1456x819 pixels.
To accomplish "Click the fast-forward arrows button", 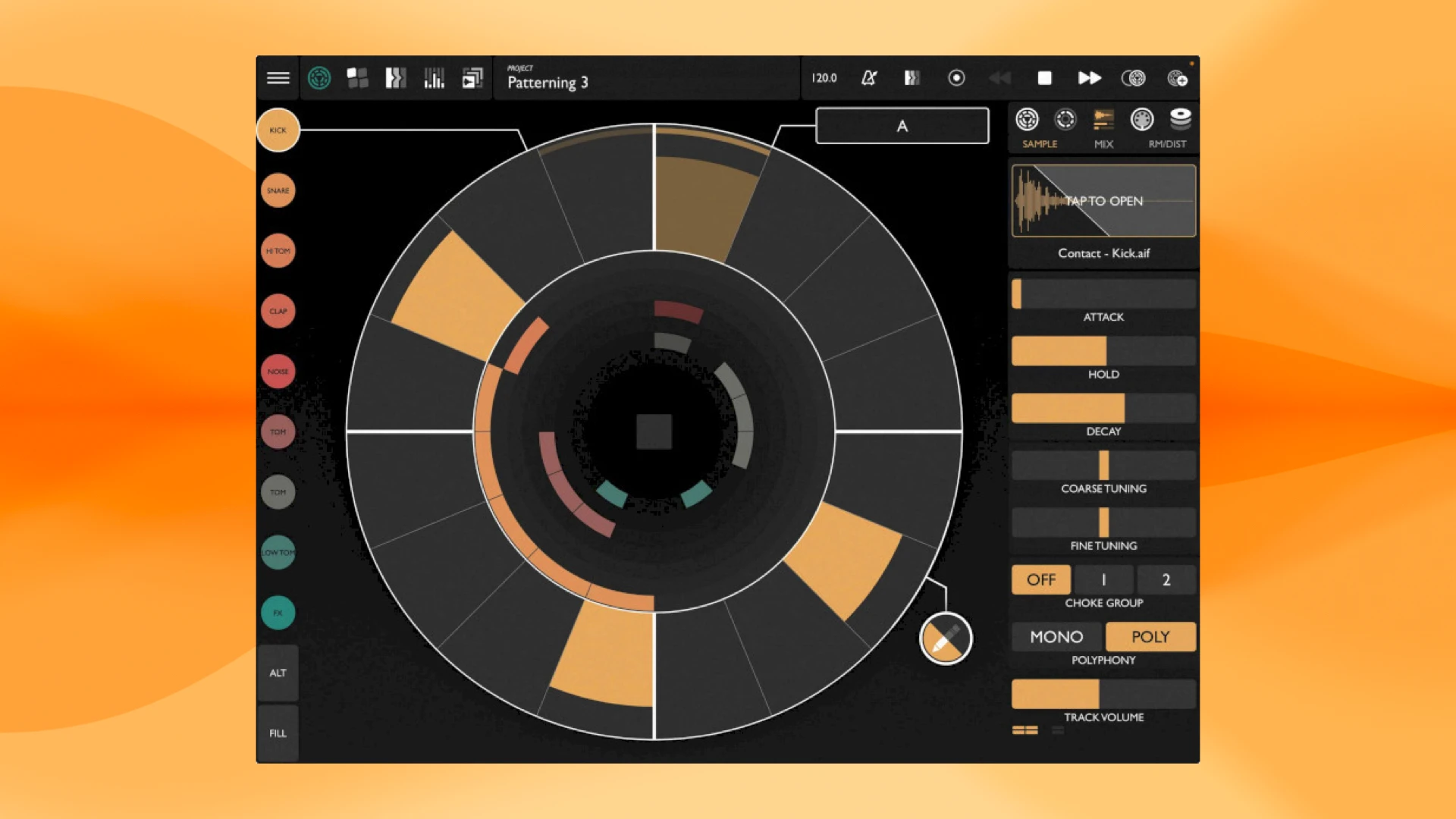I will click(1089, 78).
